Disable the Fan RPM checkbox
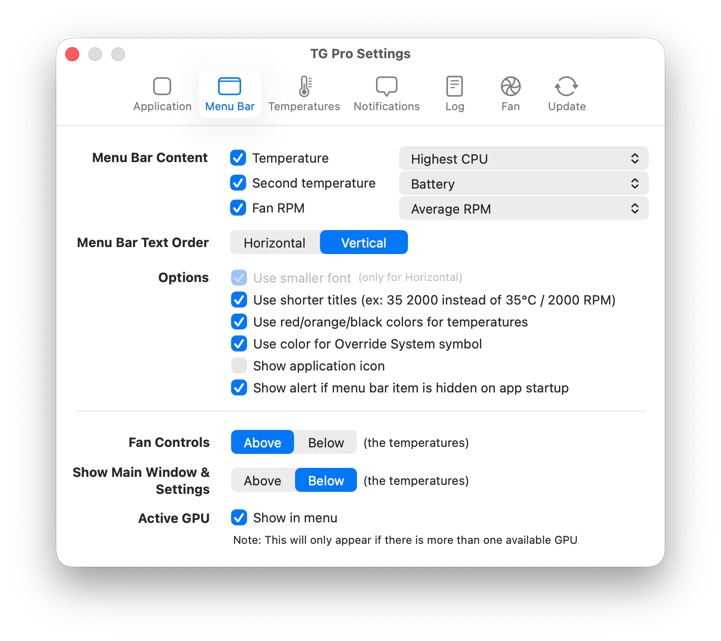The image size is (721, 641). 238,207
